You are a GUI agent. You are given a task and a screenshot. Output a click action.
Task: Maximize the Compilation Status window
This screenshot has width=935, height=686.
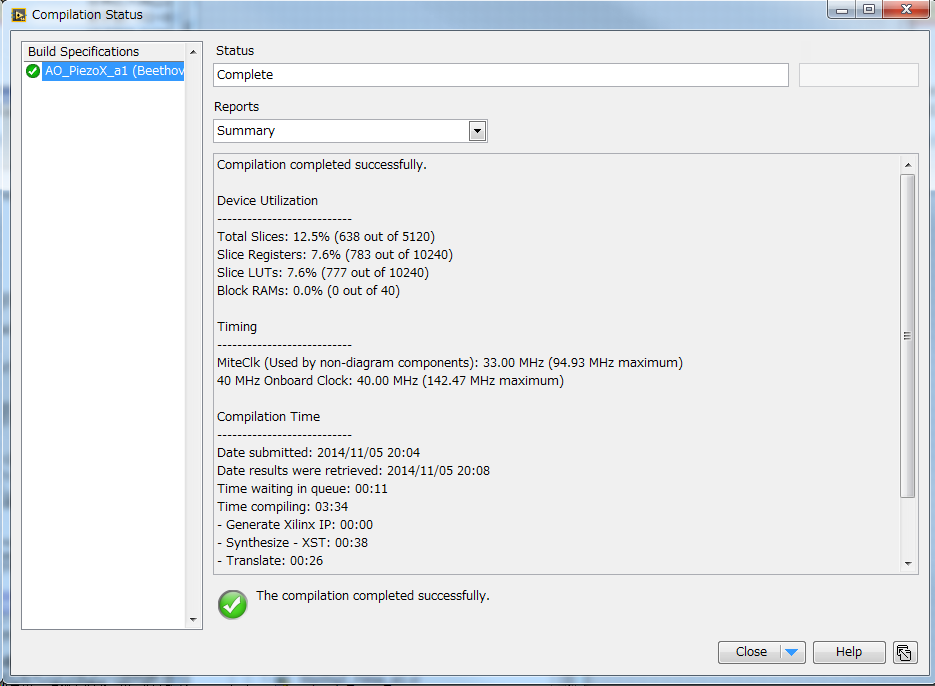tap(869, 10)
